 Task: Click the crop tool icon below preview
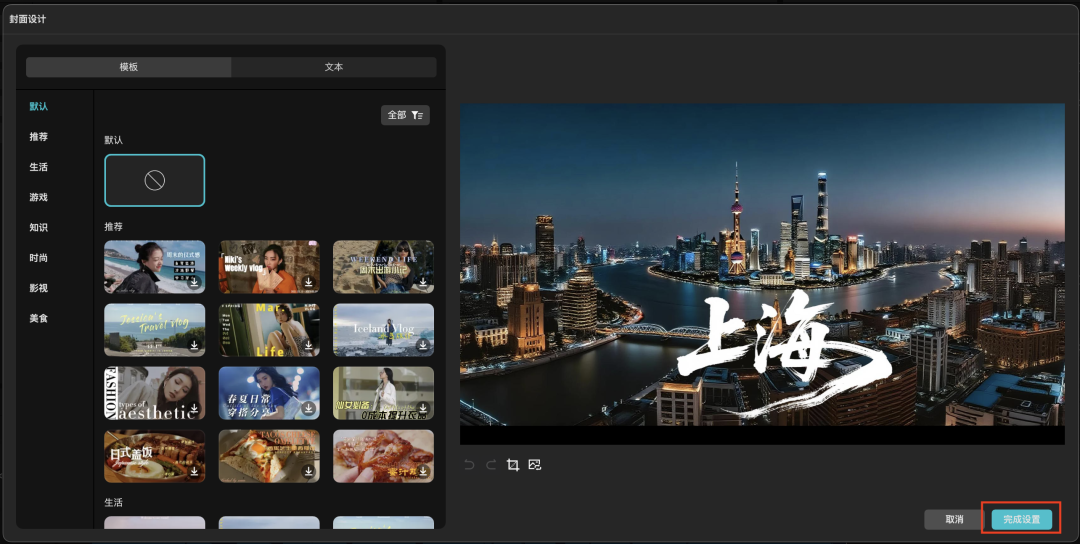click(513, 465)
